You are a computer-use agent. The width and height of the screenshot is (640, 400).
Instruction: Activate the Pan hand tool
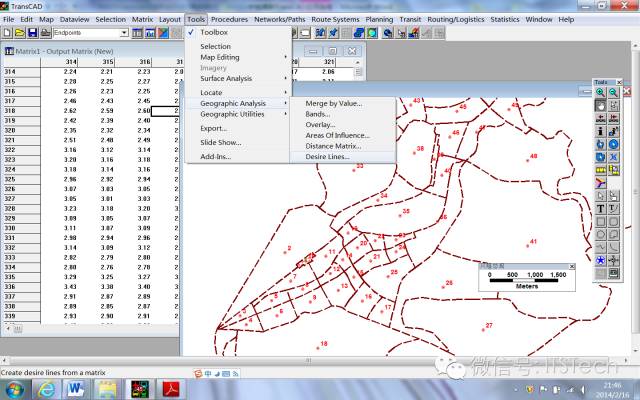click(600, 105)
